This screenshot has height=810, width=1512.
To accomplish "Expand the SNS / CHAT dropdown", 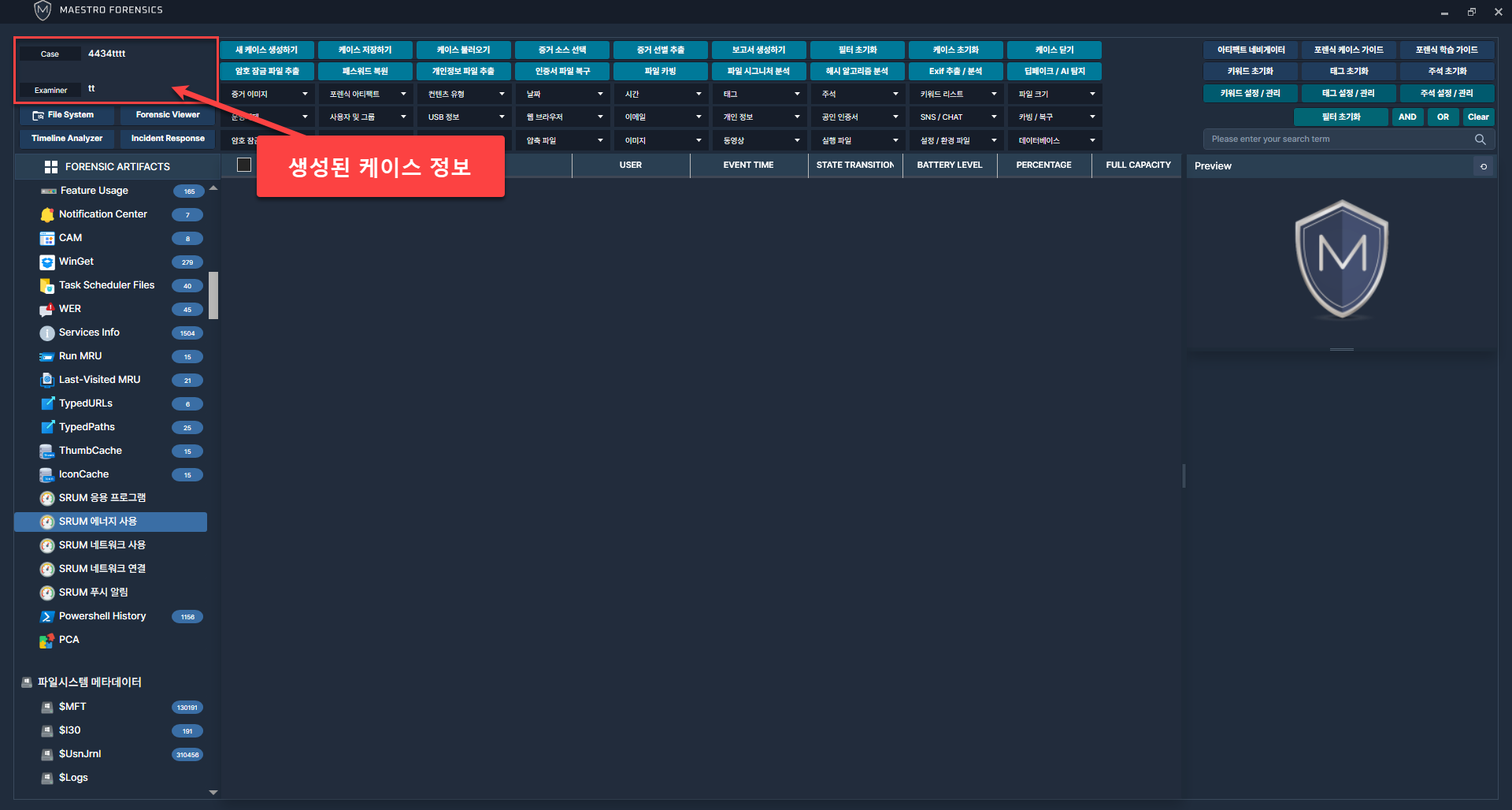I will (956, 117).
